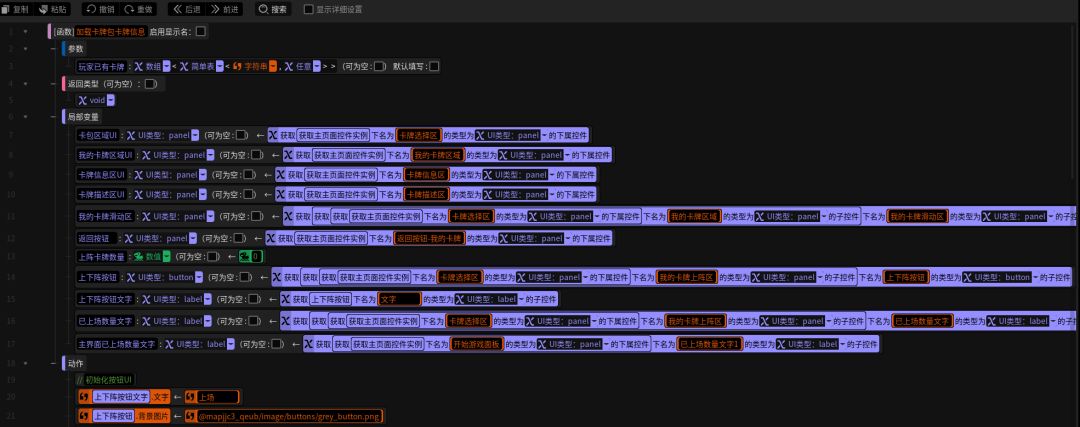Click the number icon beside value 0
1080x427 pixels.
pos(245,257)
